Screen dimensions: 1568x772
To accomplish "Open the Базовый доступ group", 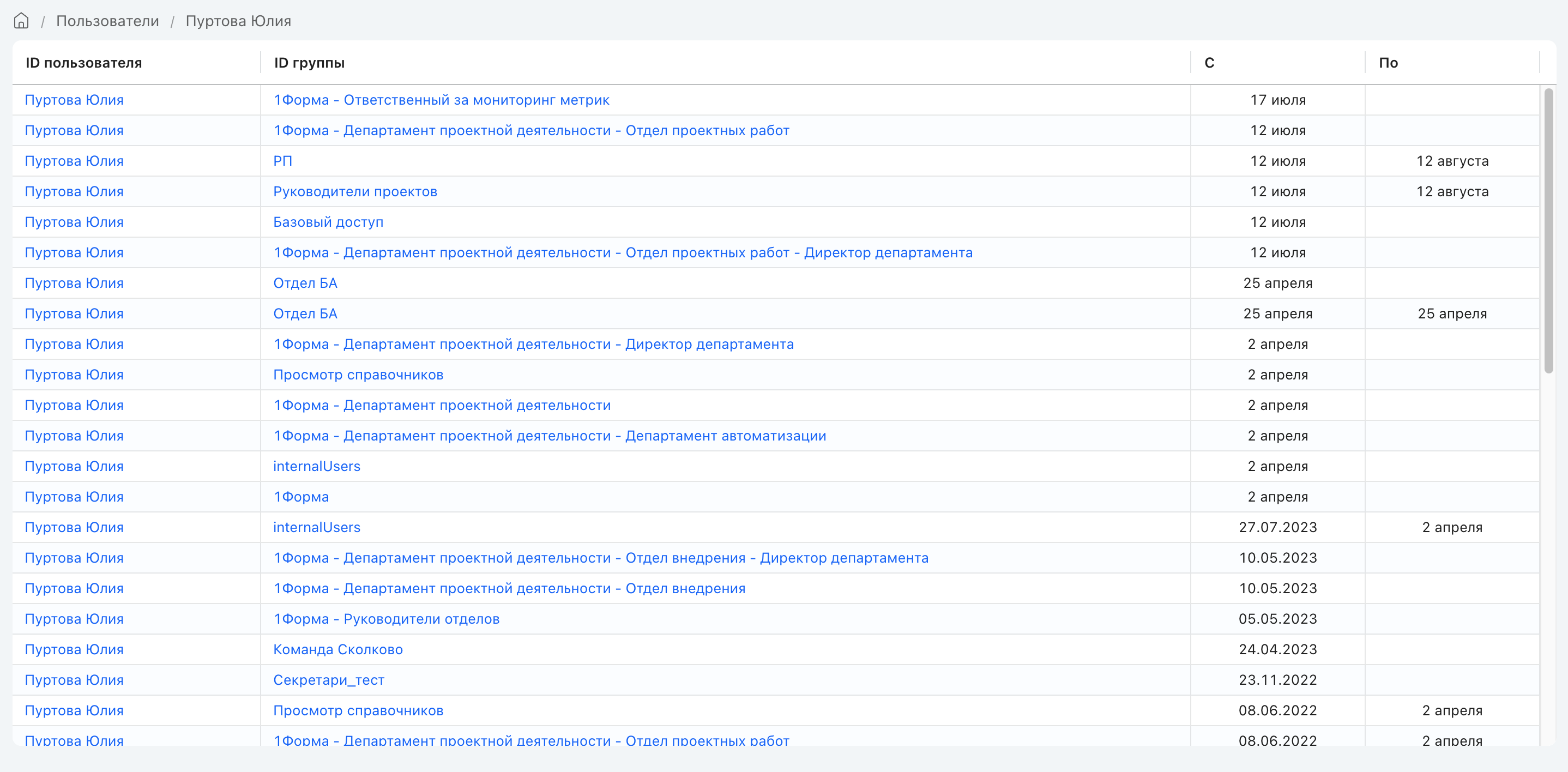I will (328, 221).
